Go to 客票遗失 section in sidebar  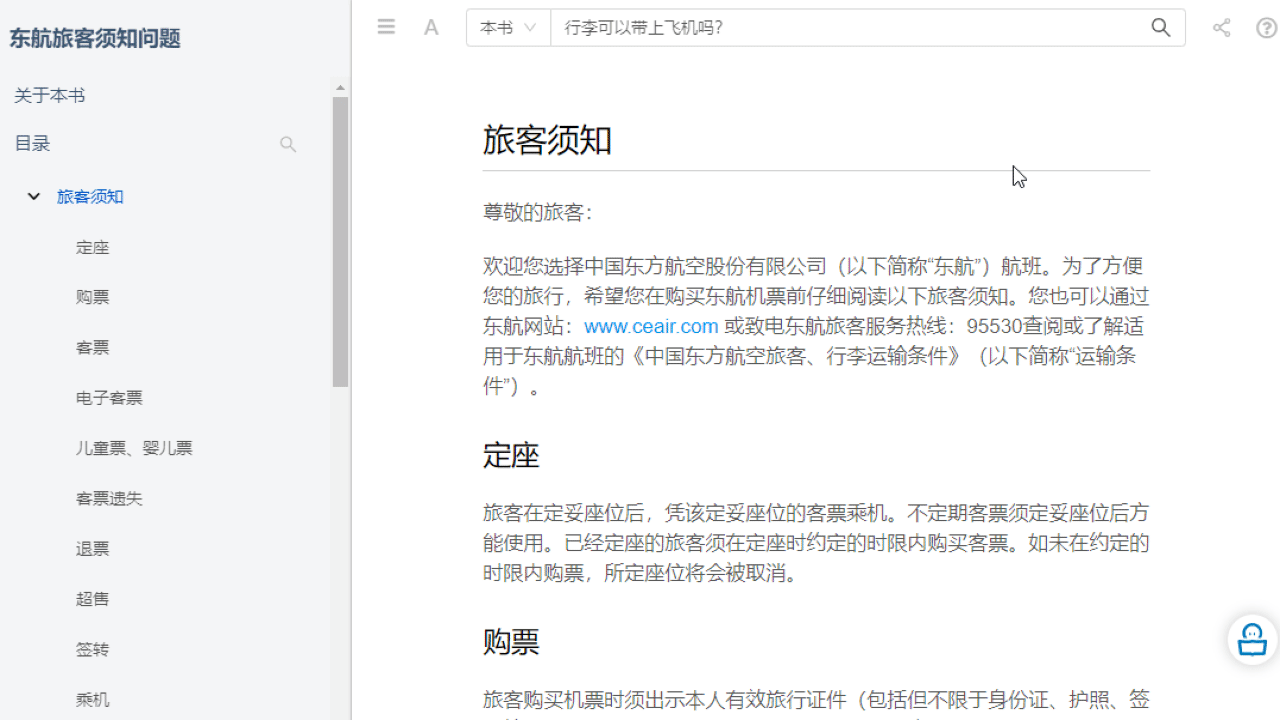pyautogui.click(x=109, y=498)
